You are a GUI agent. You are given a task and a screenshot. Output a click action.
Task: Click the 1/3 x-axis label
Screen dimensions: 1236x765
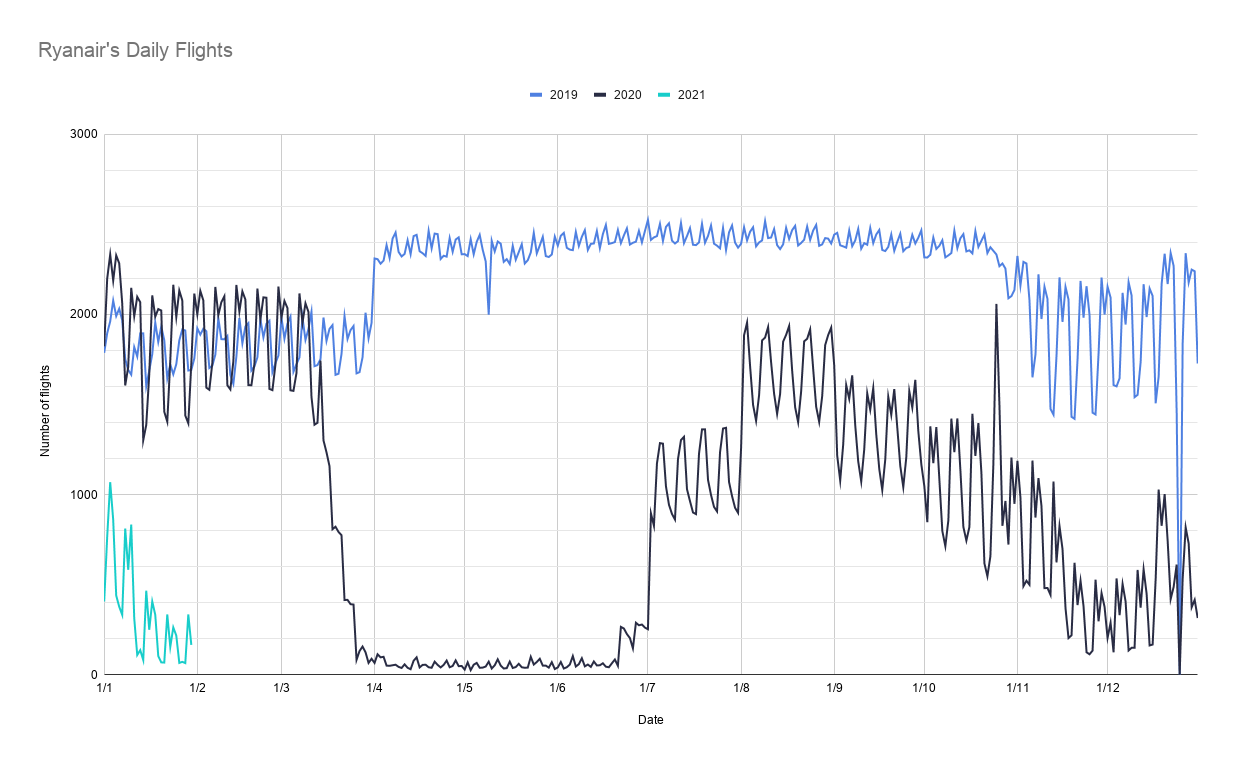pyautogui.click(x=281, y=689)
